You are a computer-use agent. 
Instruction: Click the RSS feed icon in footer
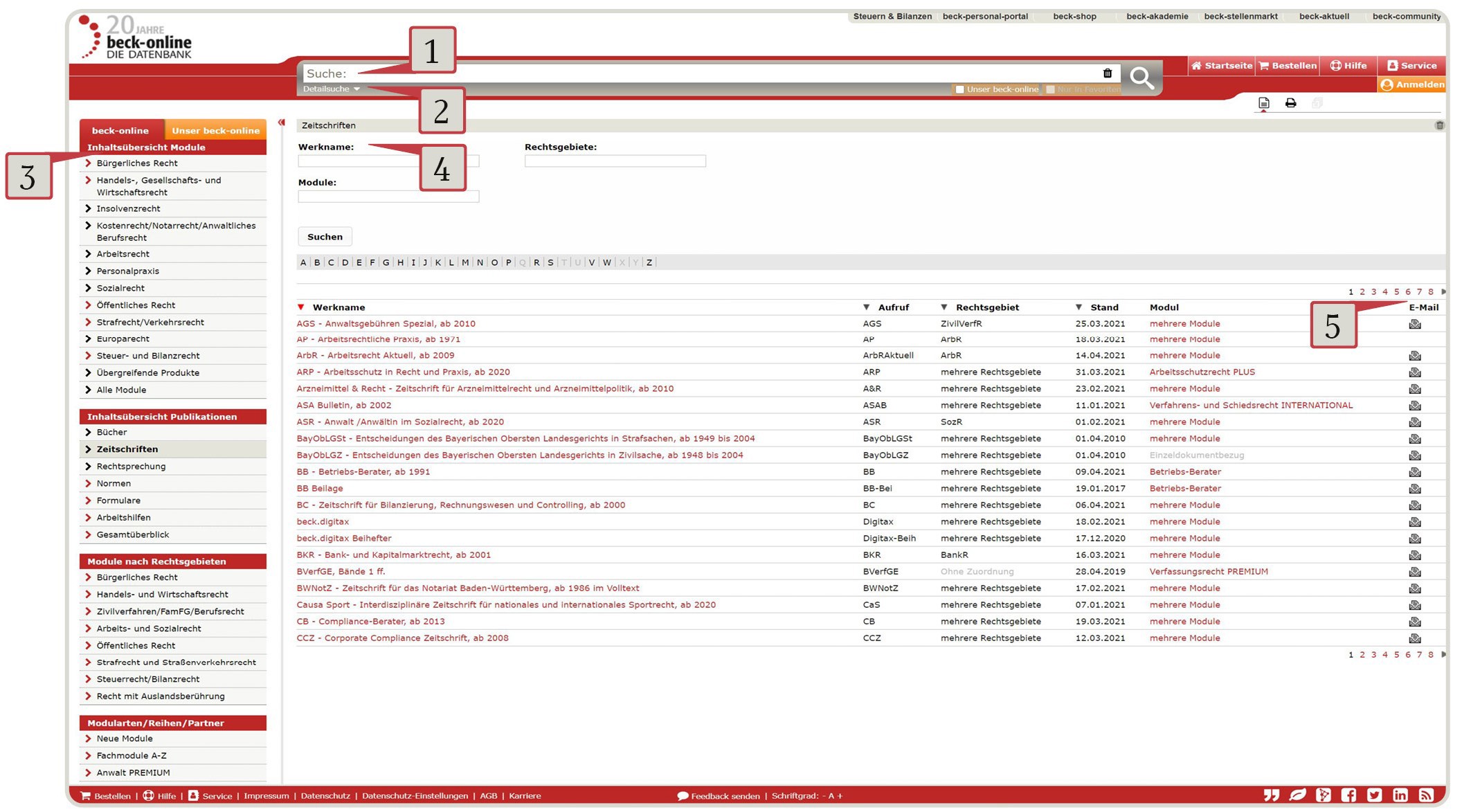pyautogui.click(x=1425, y=796)
